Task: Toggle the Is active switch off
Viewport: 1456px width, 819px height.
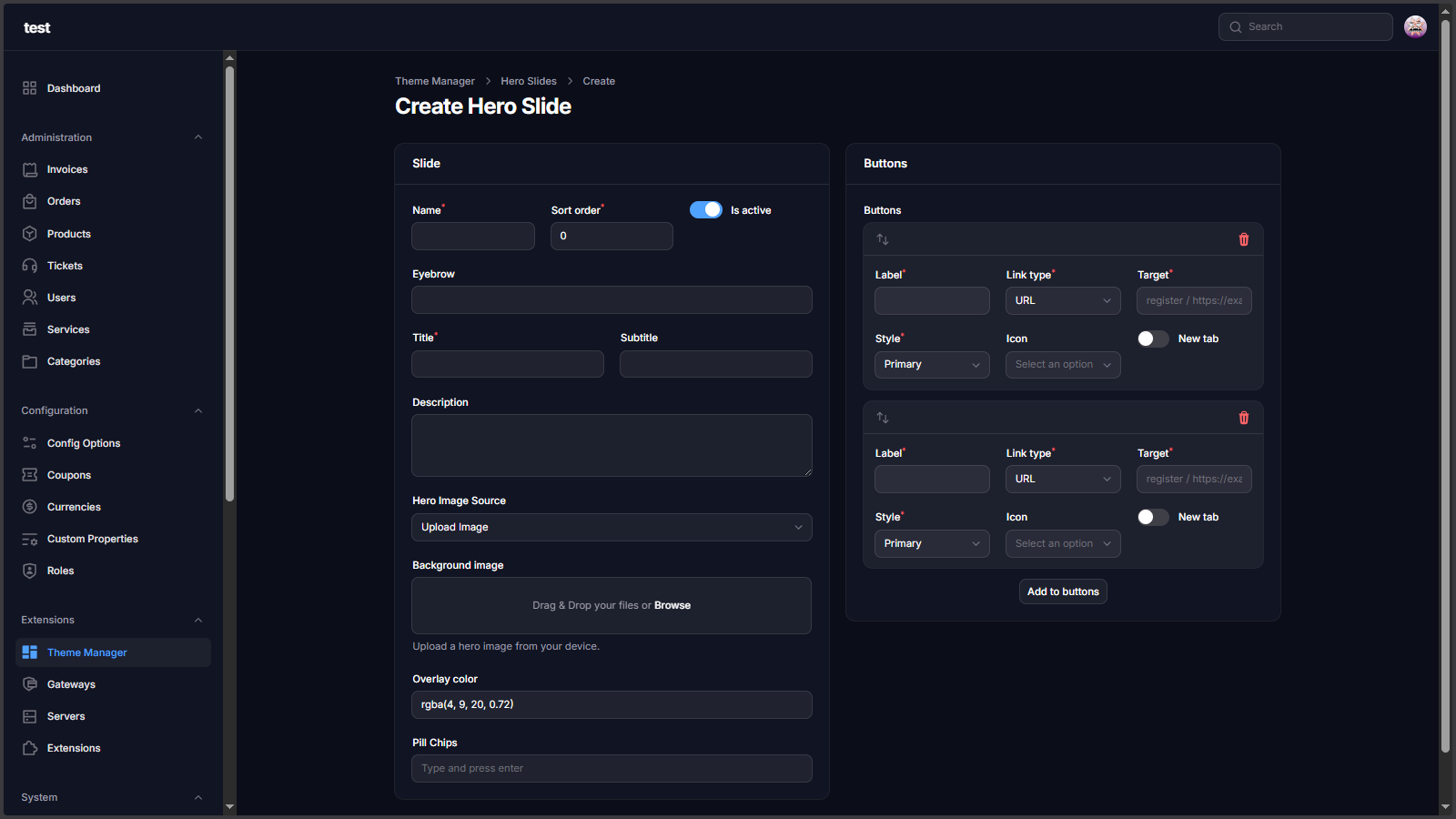Action: pyautogui.click(x=706, y=210)
